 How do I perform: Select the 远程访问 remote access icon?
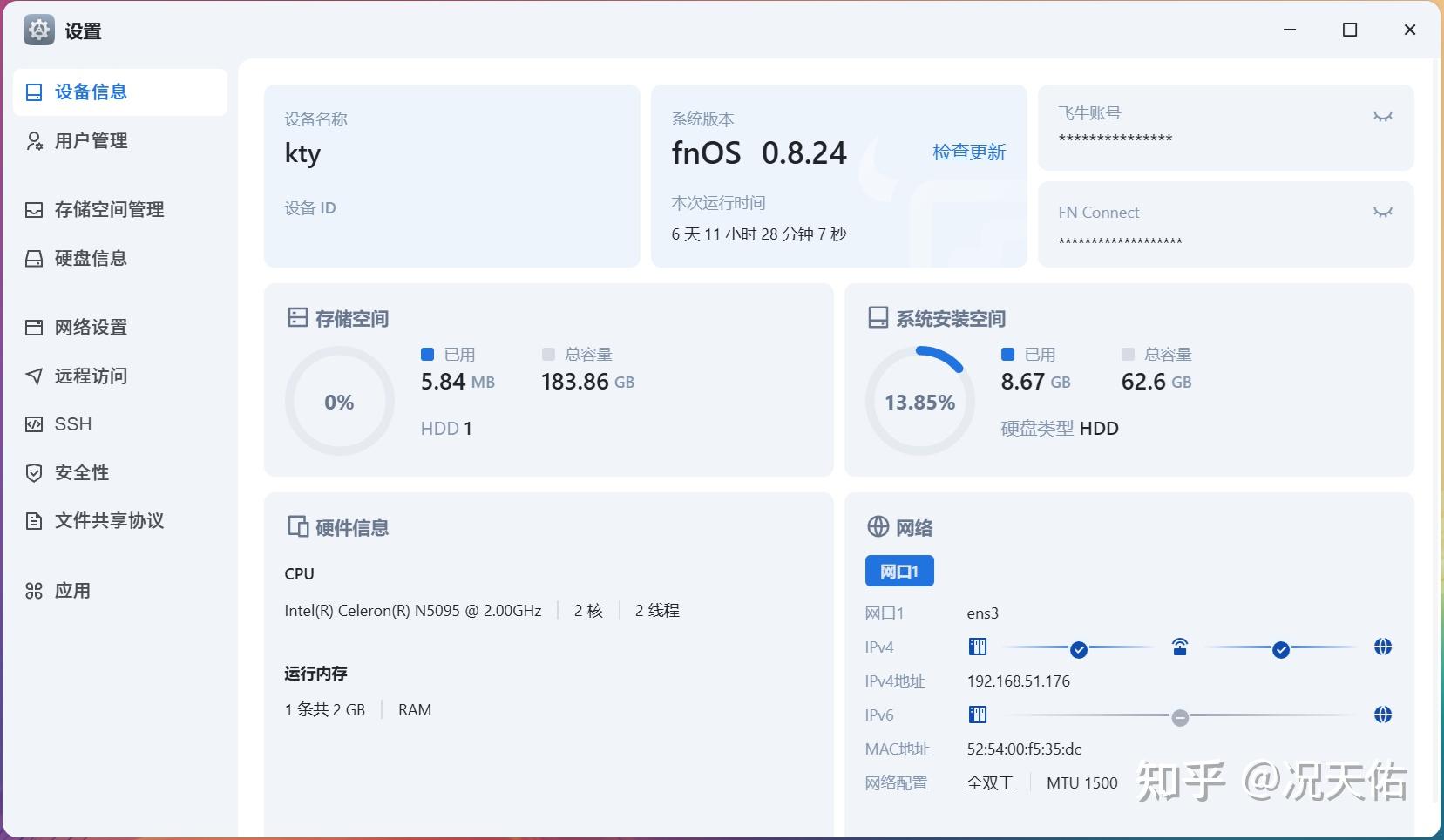(x=34, y=376)
